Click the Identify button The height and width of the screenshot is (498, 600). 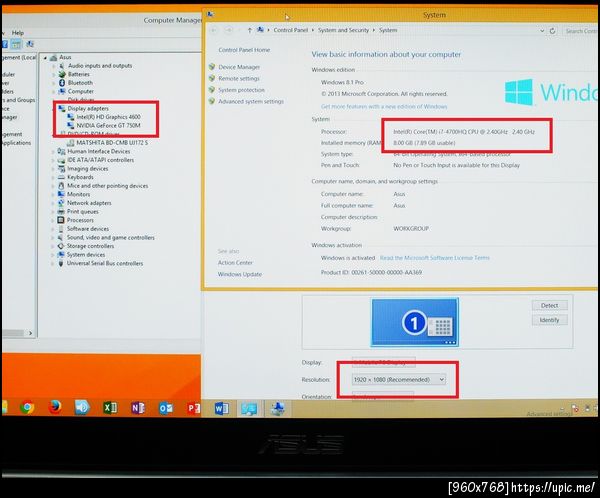(549, 320)
